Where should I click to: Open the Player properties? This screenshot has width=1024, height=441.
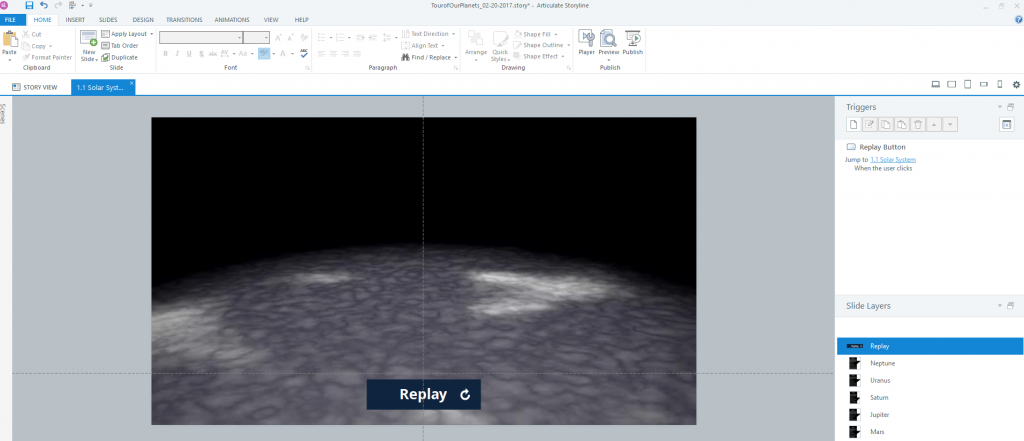tap(586, 41)
